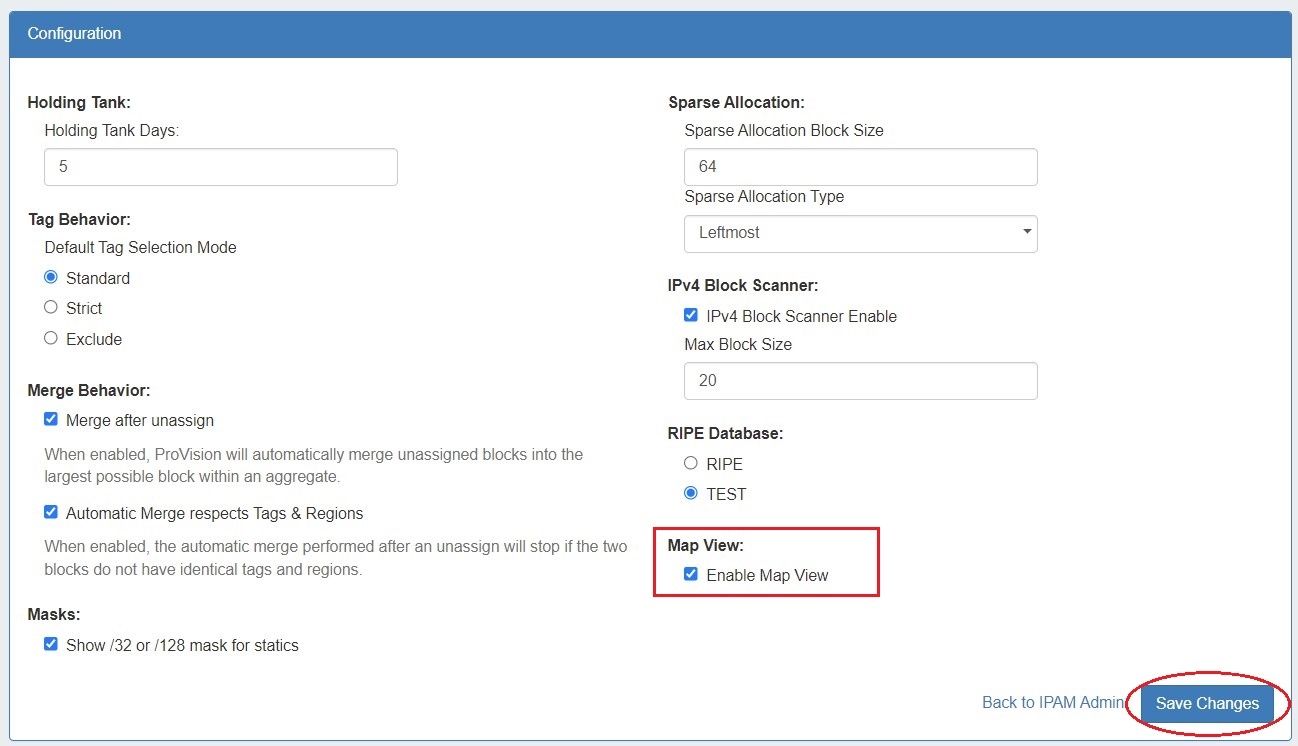Viewport: 1298px width, 746px height.
Task: Select the RIPE database radio option
Action: coord(691,463)
